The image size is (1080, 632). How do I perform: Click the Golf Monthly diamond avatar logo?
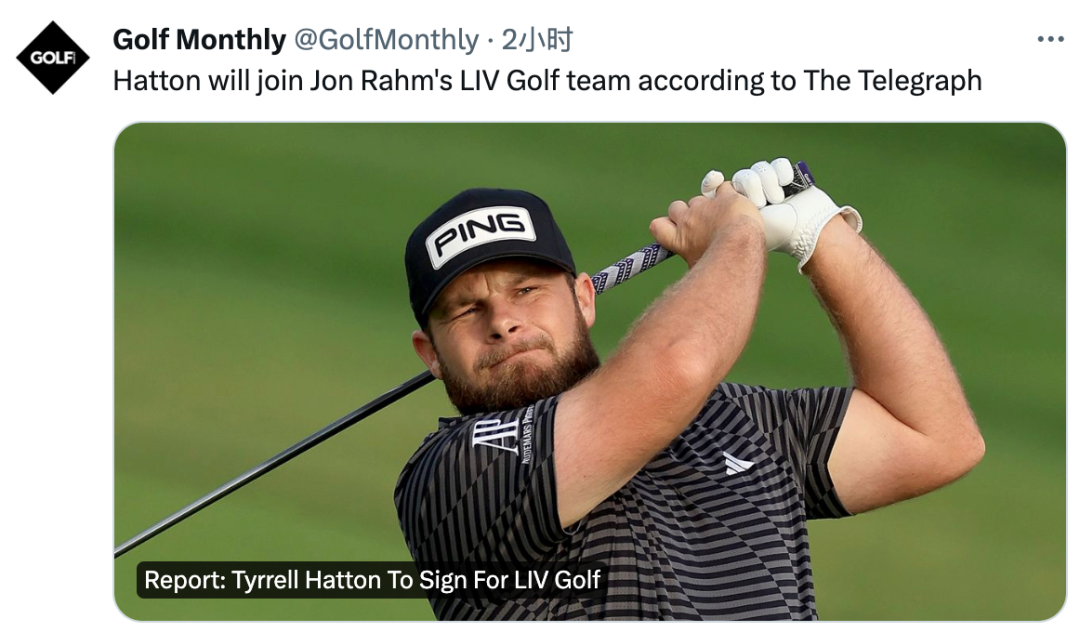point(53,57)
